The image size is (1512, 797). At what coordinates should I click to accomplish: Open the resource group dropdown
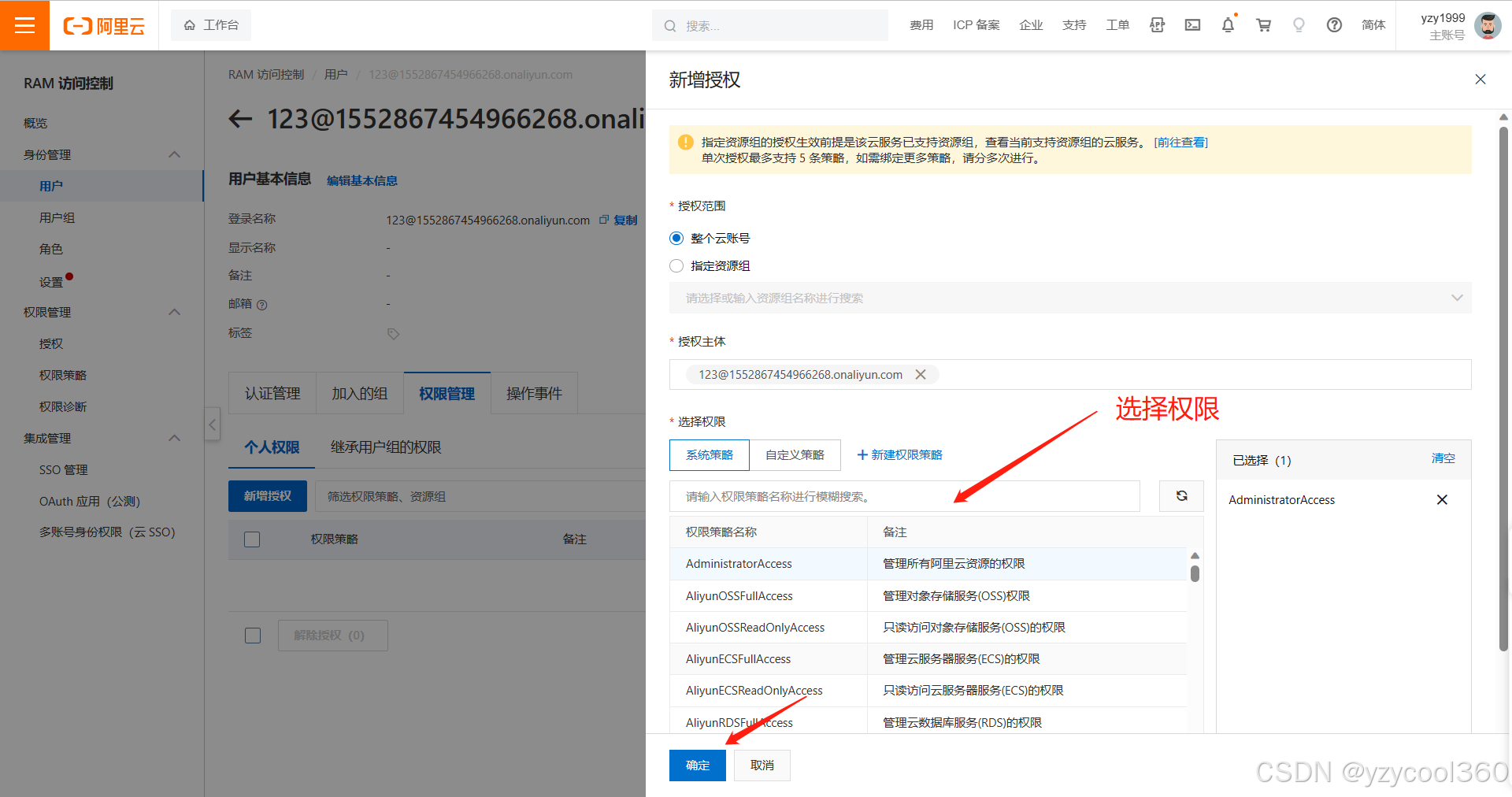(1070, 298)
